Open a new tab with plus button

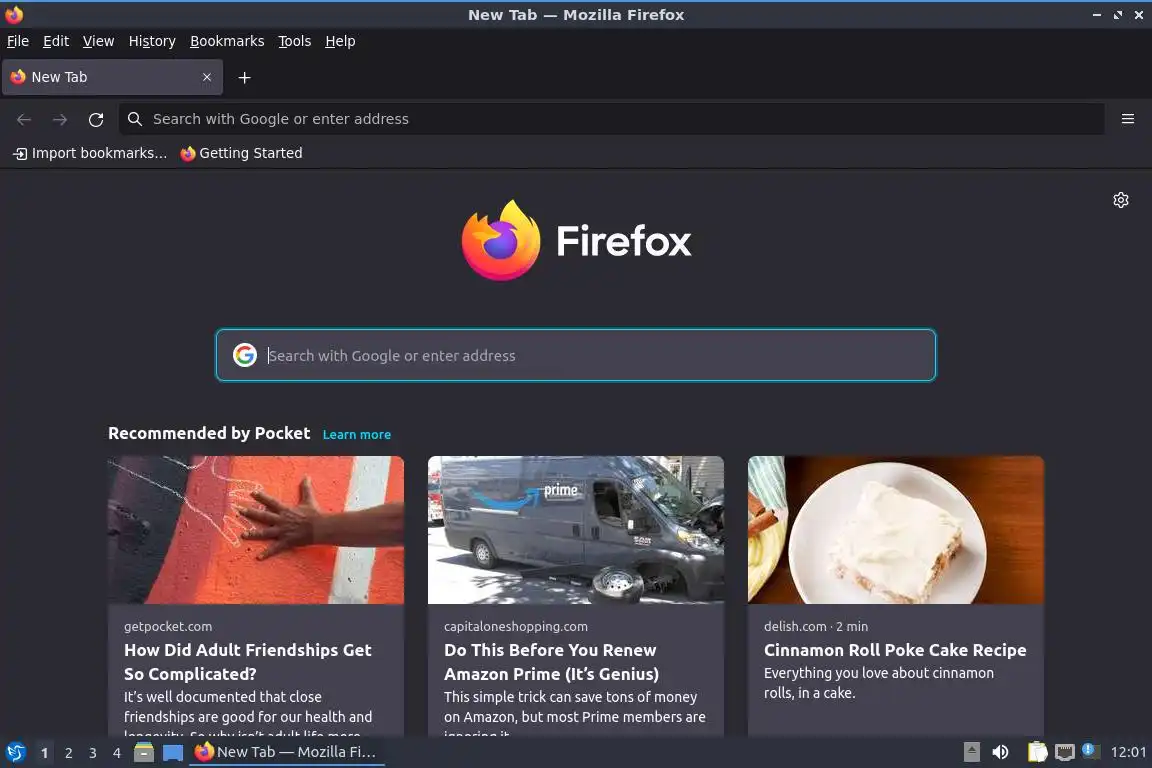click(245, 77)
